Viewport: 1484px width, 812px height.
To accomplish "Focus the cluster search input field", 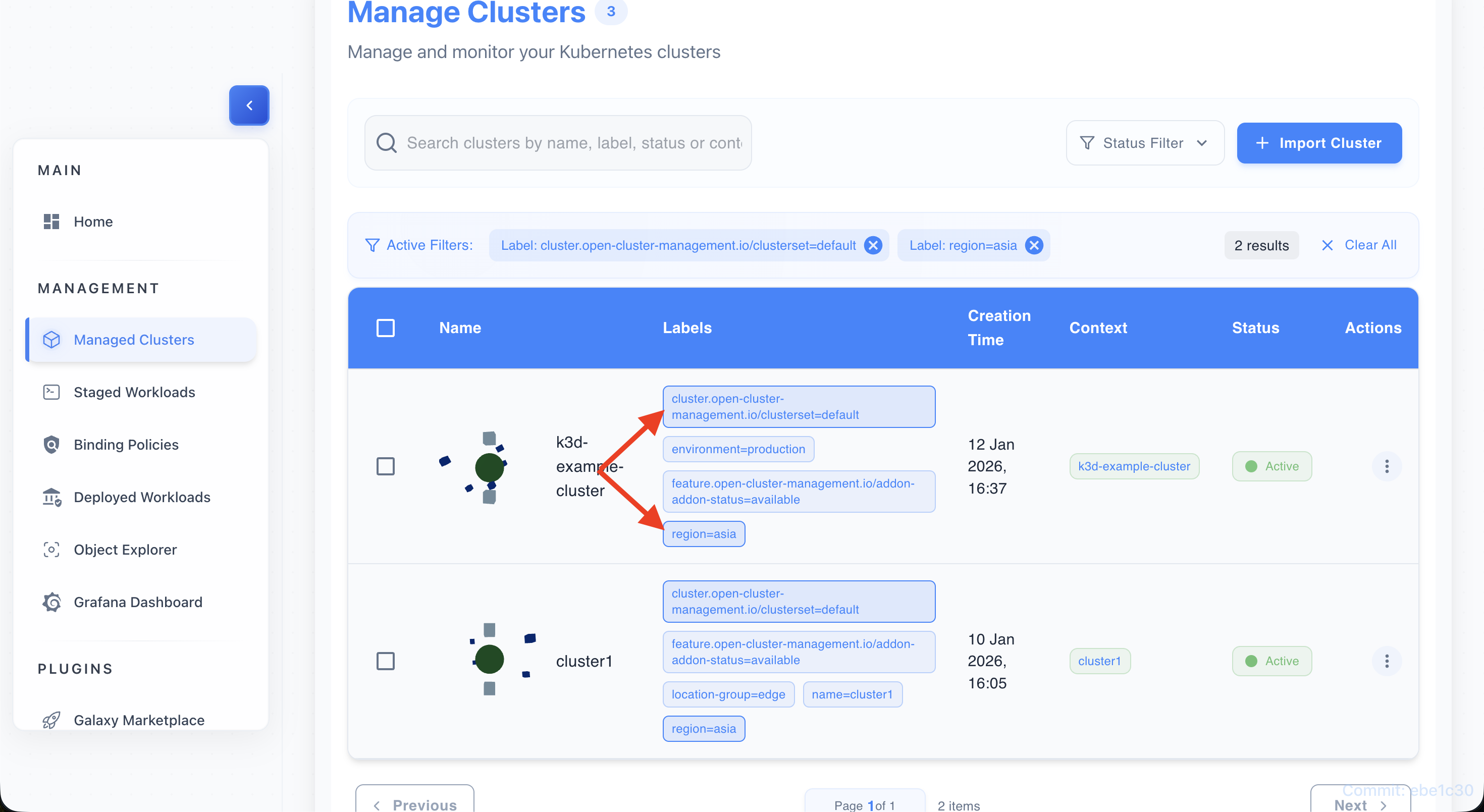I will [573, 143].
